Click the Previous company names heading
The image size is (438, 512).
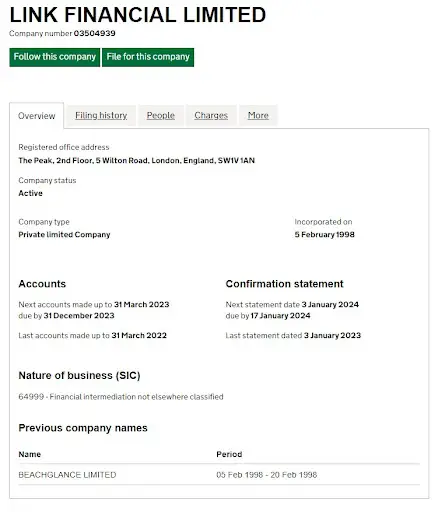(x=83, y=428)
